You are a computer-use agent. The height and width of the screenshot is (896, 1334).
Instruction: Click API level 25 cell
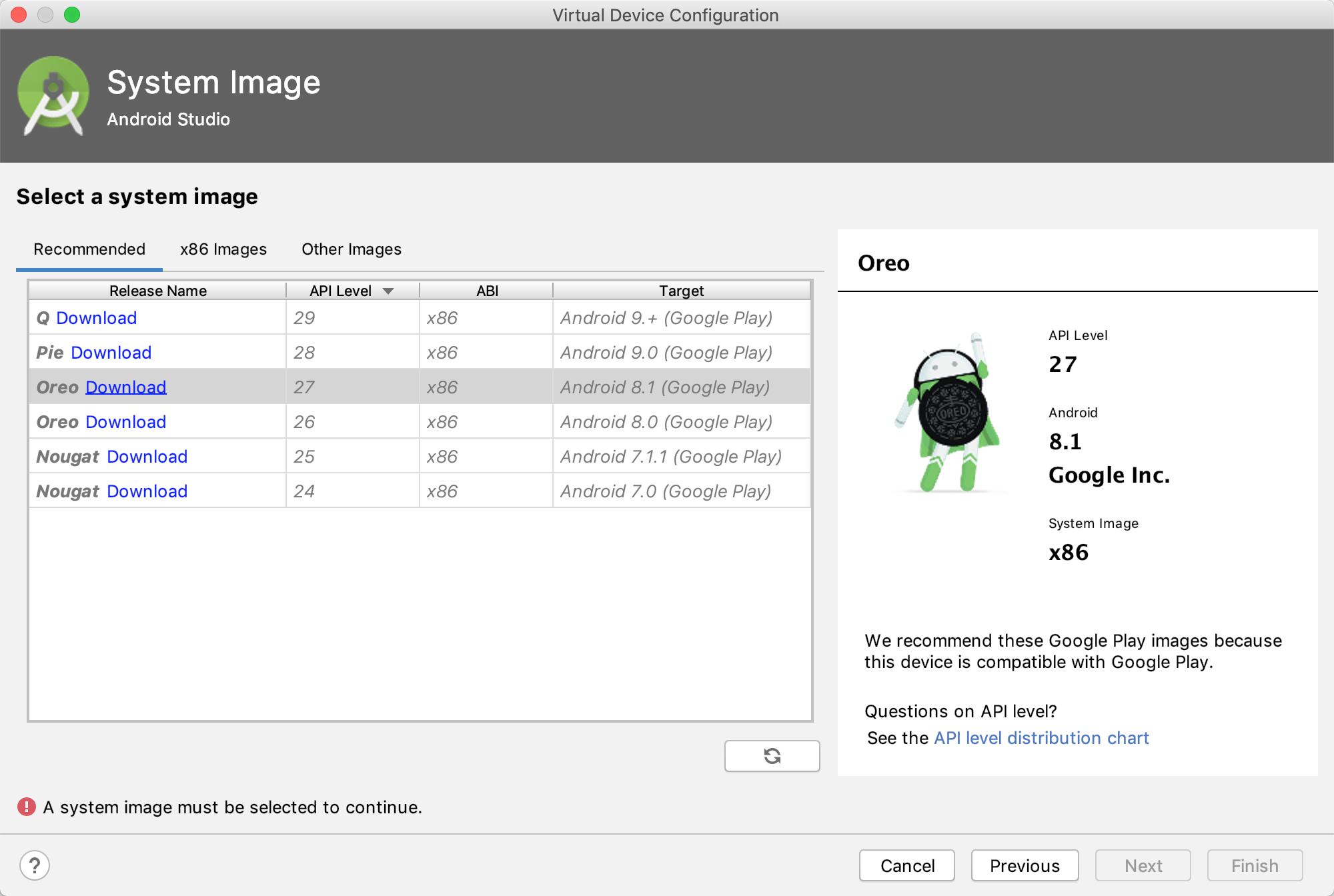pos(353,457)
